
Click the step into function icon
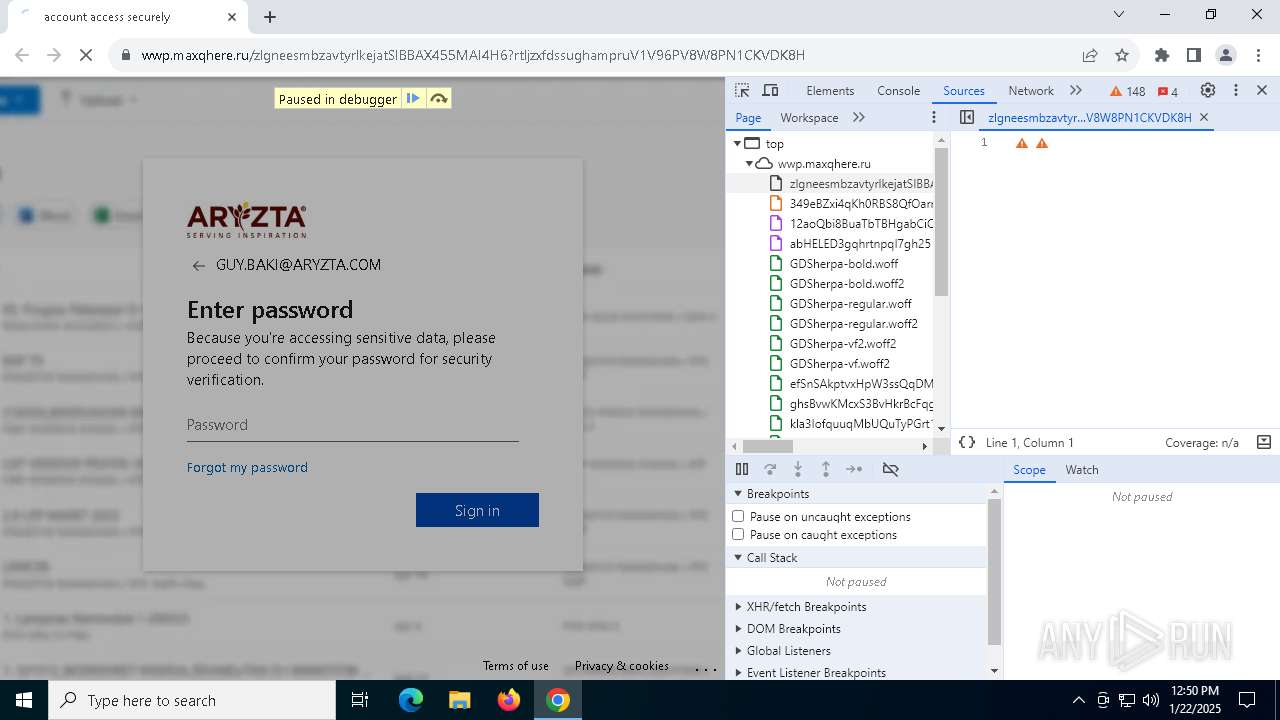798,469
